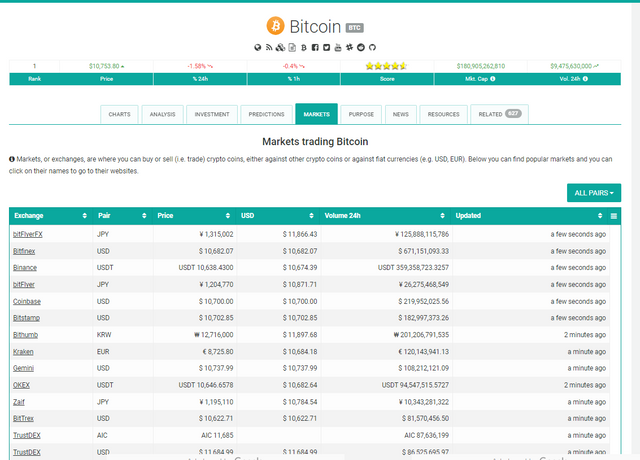The width and height of the screenshot is (640, 460).
Task: Open the Bitstamp exchange link
Action: coord(26,318)
